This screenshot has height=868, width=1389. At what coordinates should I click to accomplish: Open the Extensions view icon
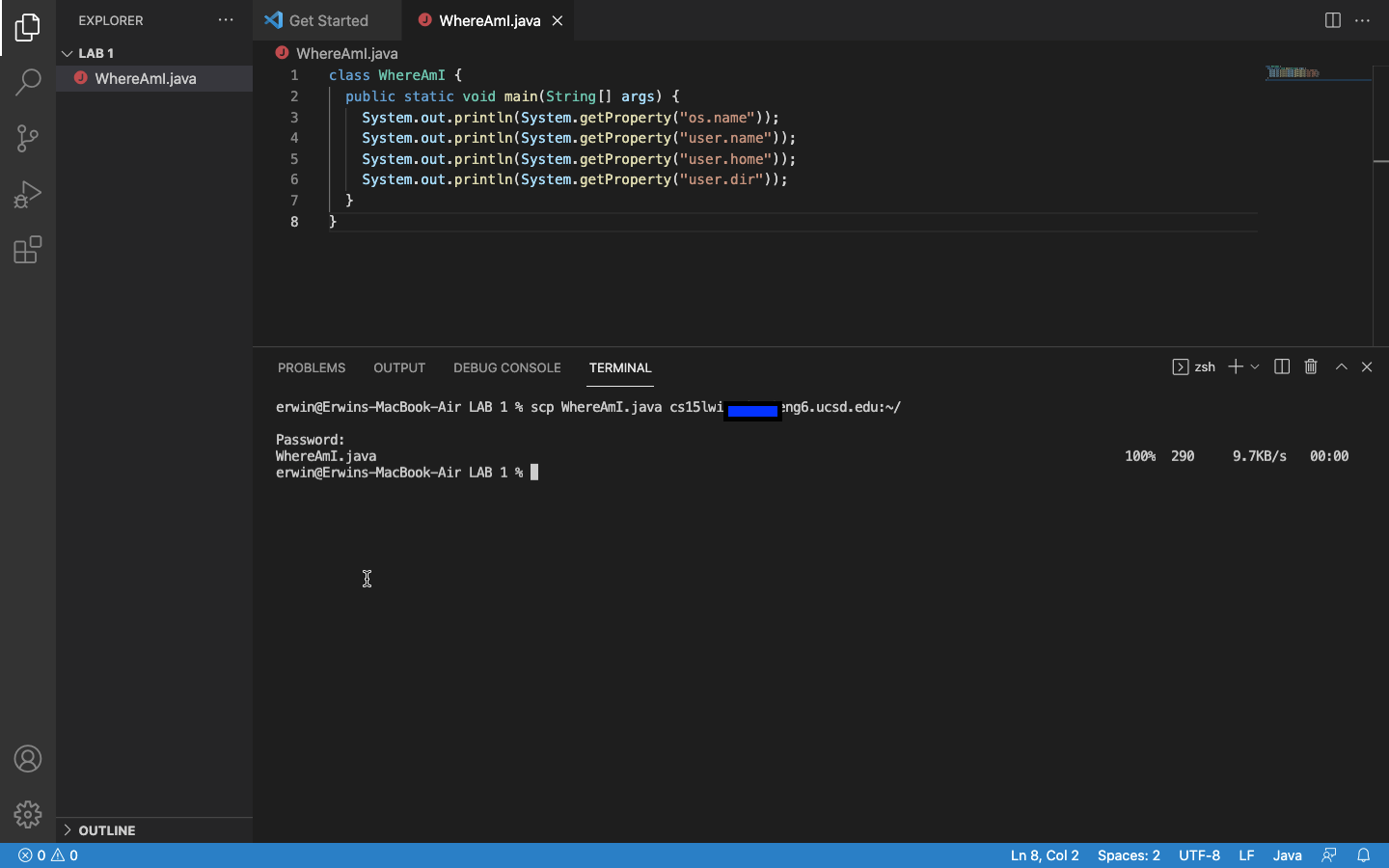(28, 250)
